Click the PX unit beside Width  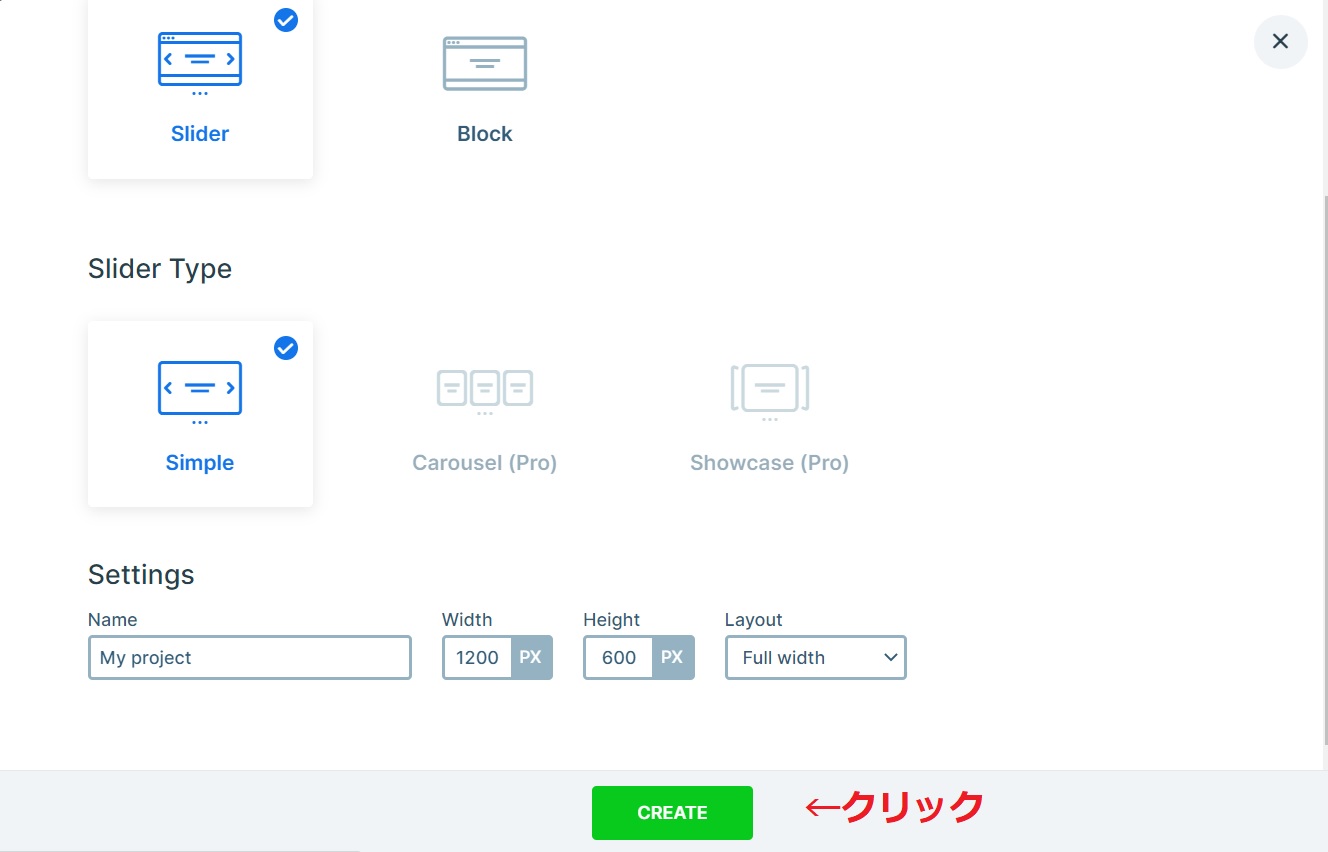[531, 658]
